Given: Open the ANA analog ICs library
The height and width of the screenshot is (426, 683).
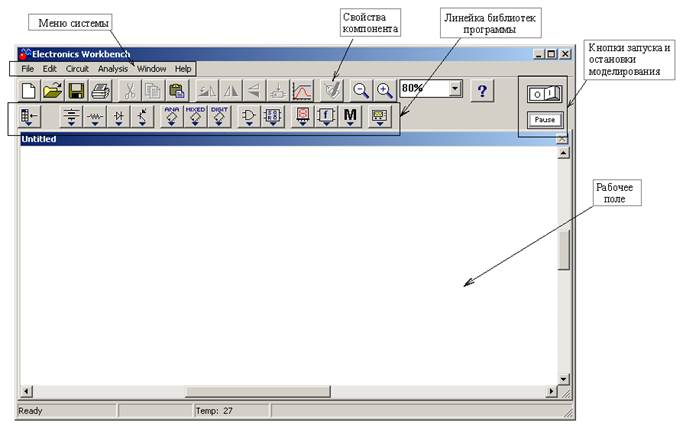Looking at the screenshot, I should pyautogui.click(x=171, y=117).
